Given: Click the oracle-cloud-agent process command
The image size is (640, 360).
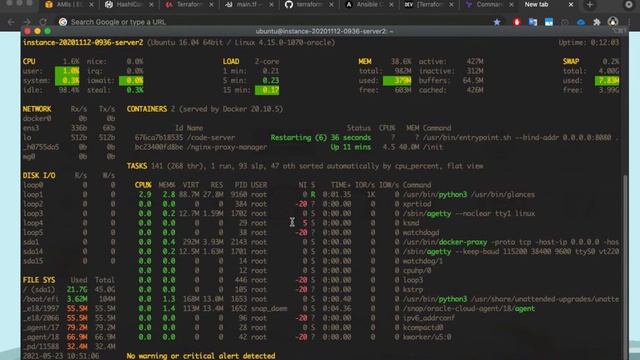Looking at the screenshot, I should point(469,309).
